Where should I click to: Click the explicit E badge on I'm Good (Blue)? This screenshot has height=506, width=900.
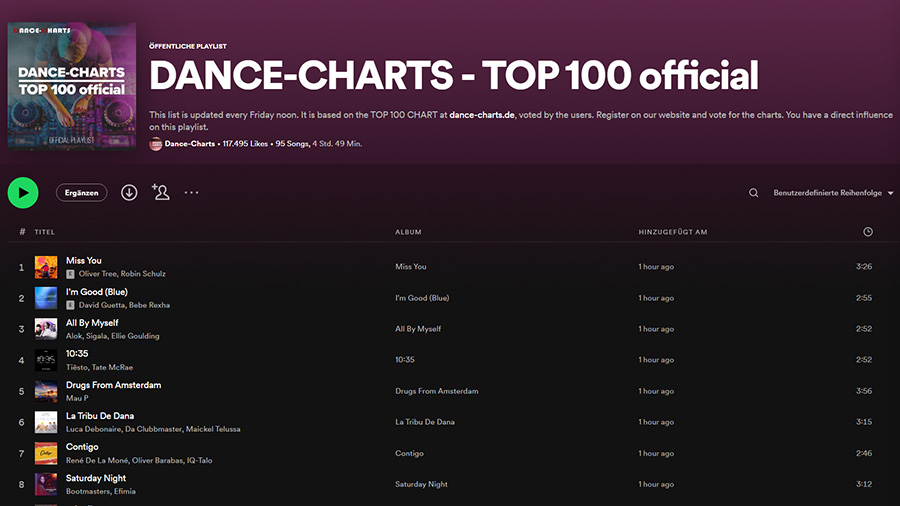click(70, 305)
